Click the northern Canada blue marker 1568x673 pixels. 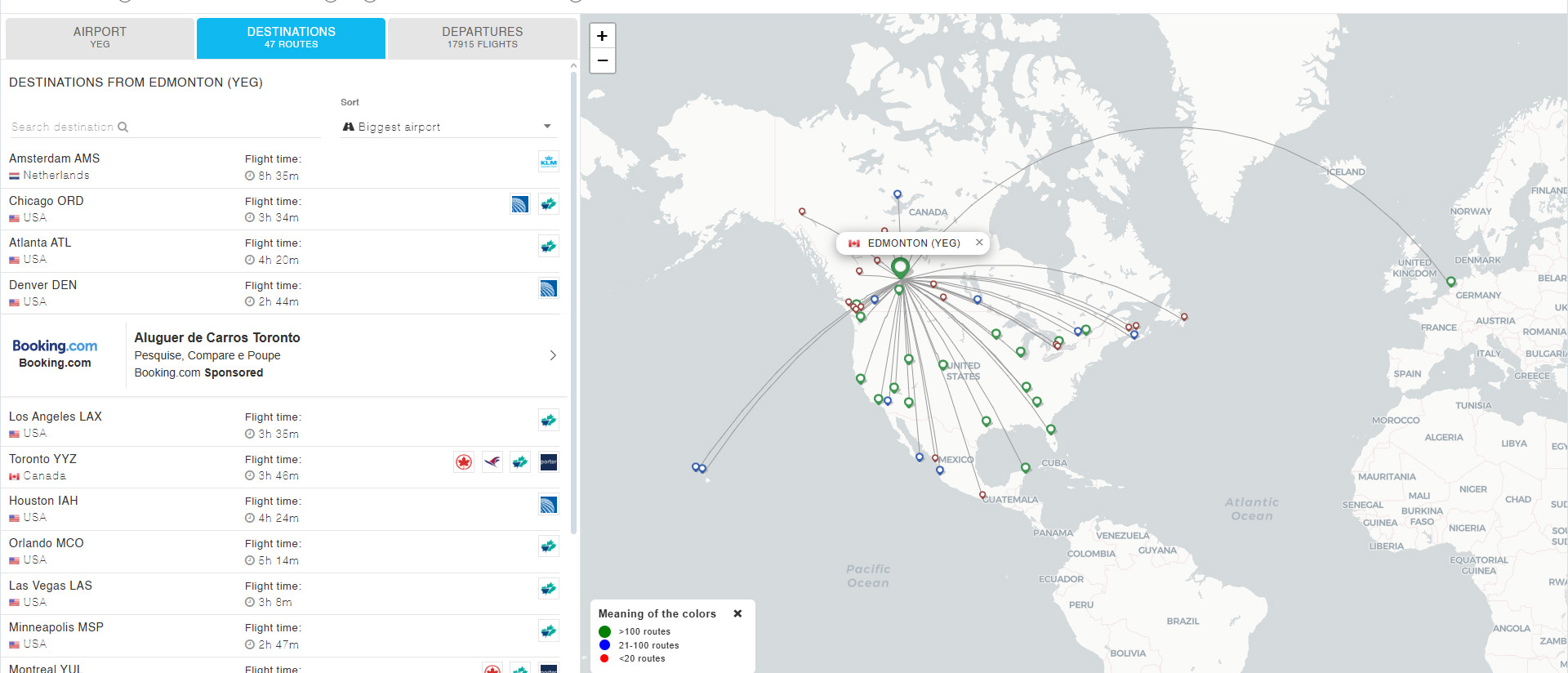coord(898,194)
